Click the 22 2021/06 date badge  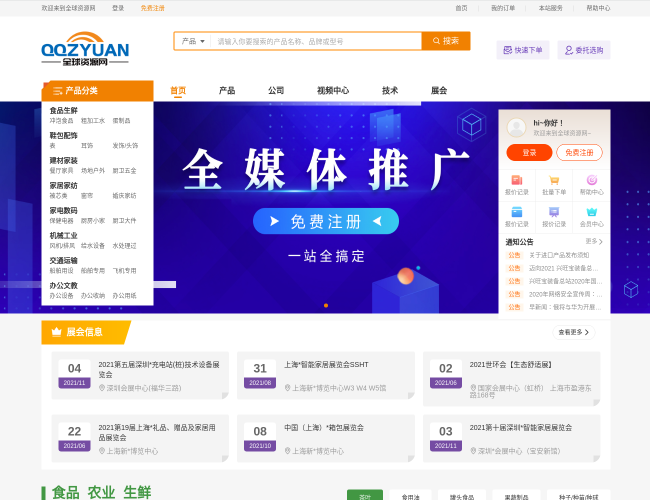pyautogui.click(x=74, y=437)
